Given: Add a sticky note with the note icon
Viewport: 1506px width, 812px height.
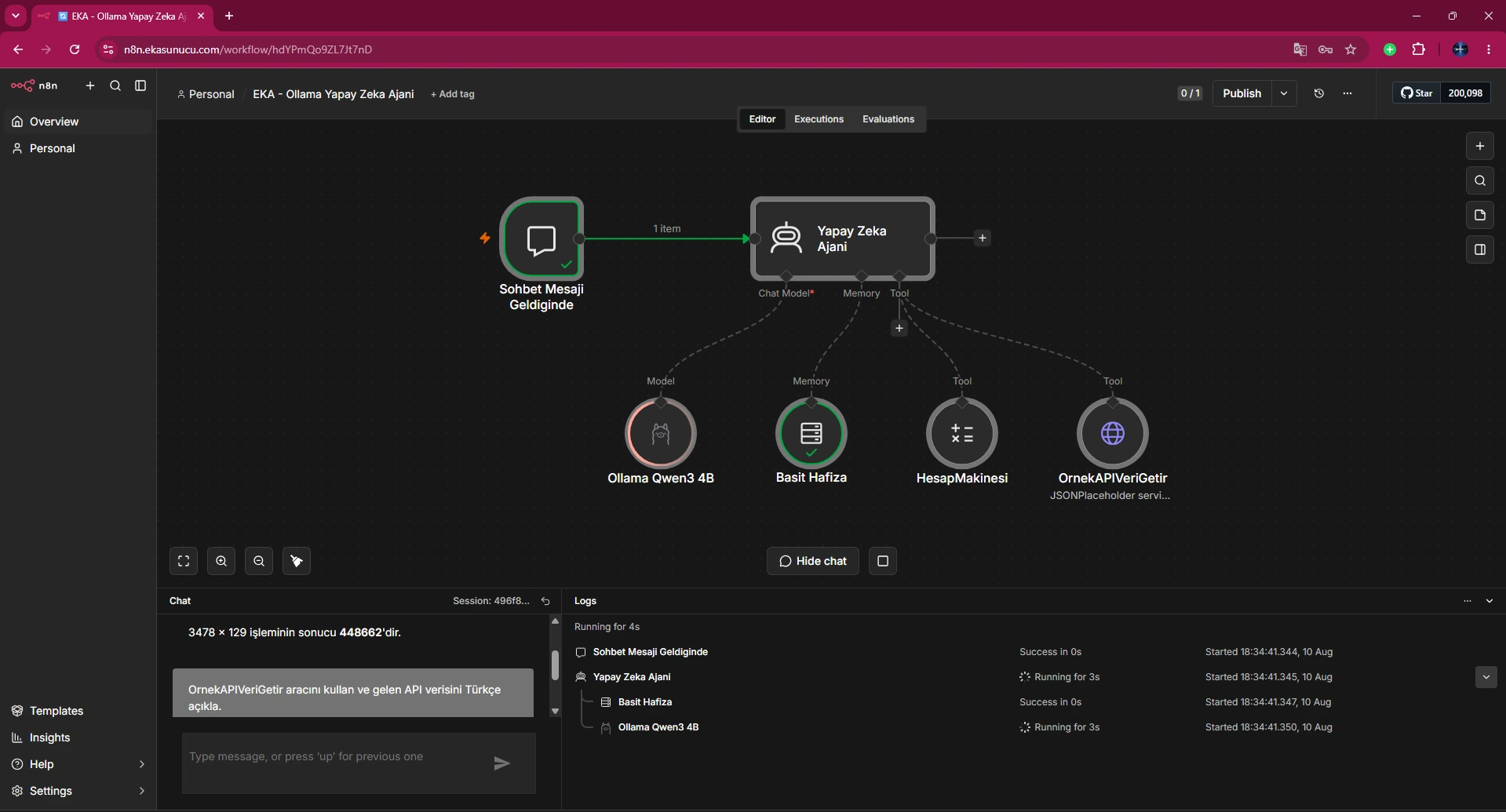Looking at the screenshot, I should pos(1480,215).
